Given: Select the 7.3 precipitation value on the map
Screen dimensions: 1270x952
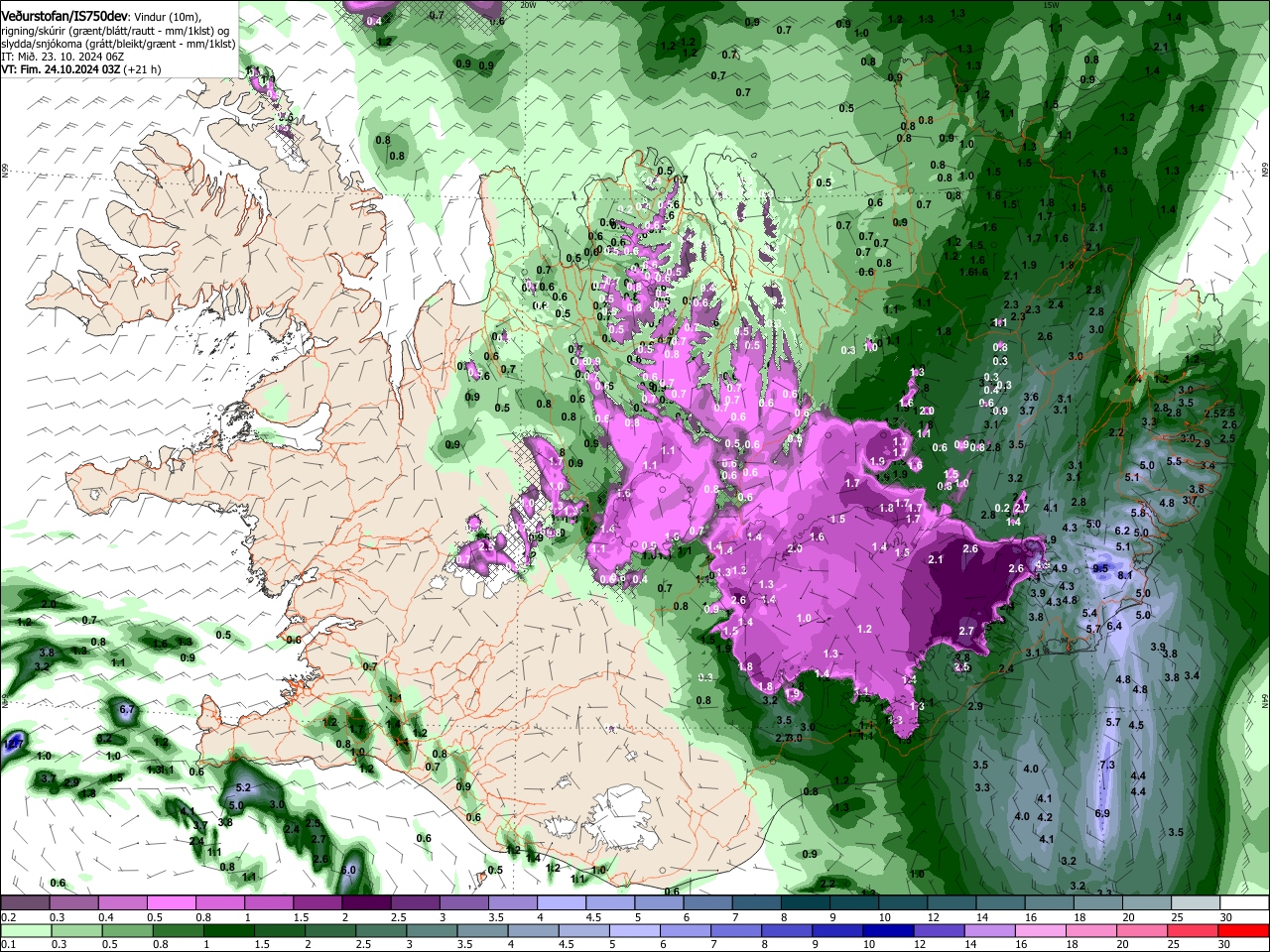Looking at the screenshot, I should [1108, 766].
